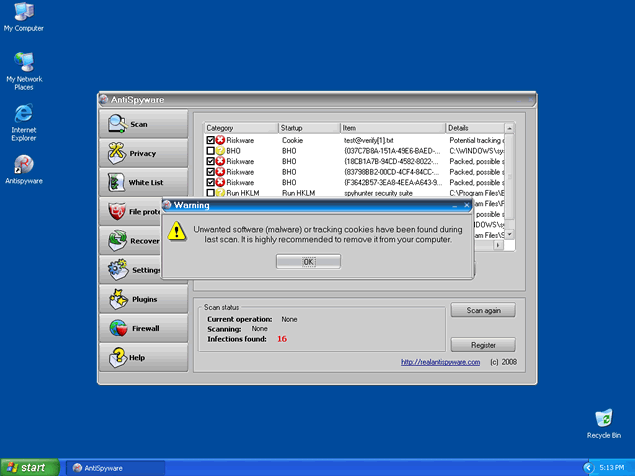The height and width of the screenshot is (476, 635).
Task: Open the Recycle Bin on desktop
Action: (x=603, y=419)
